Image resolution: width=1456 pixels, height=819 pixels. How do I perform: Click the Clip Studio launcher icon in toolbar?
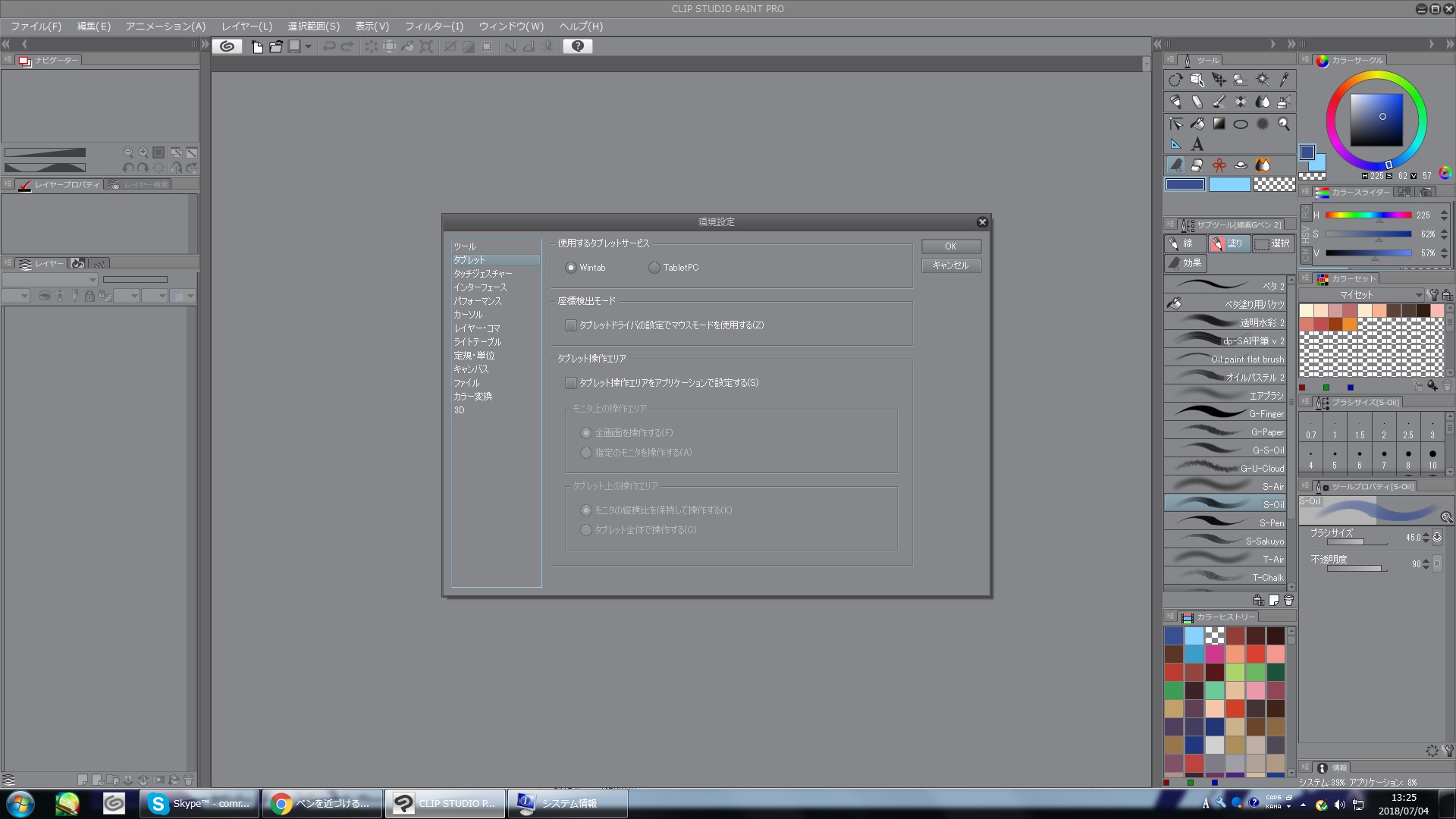coord(227,46)
